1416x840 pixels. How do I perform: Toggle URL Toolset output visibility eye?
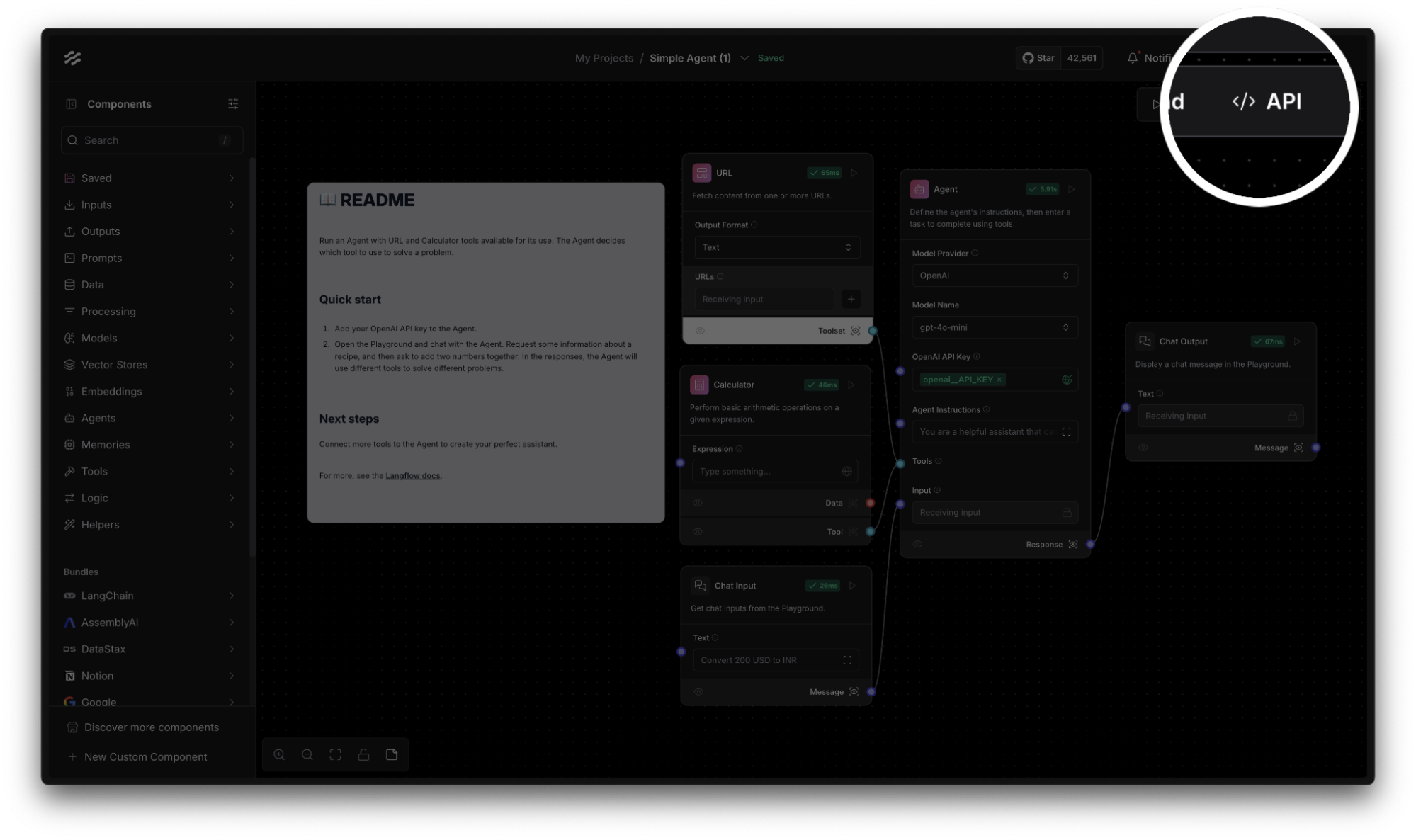(x=700, y=331)
